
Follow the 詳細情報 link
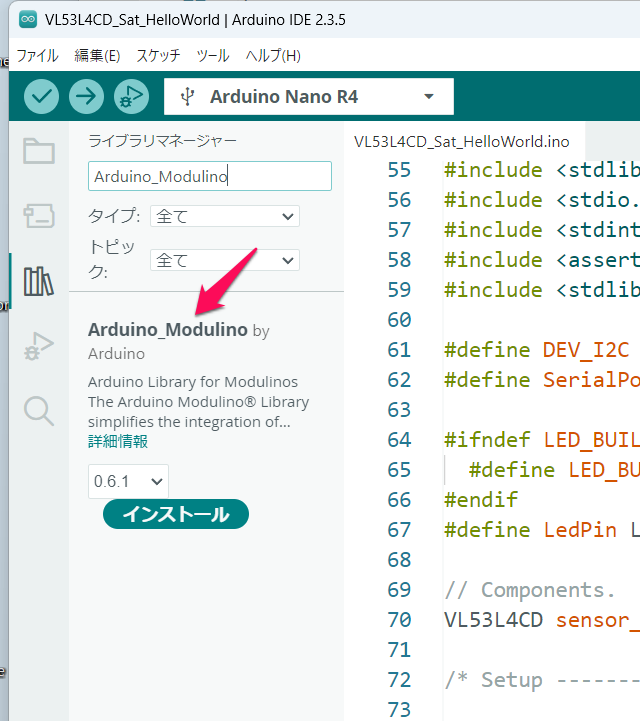pyautogui.click(x=118, y=441)
